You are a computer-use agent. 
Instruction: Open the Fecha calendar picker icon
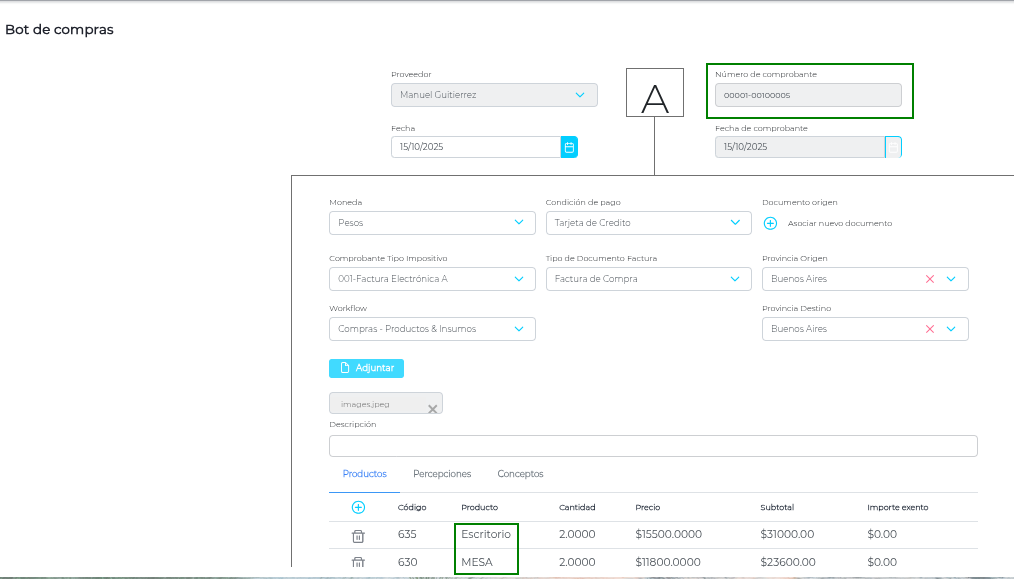[569, 147]
